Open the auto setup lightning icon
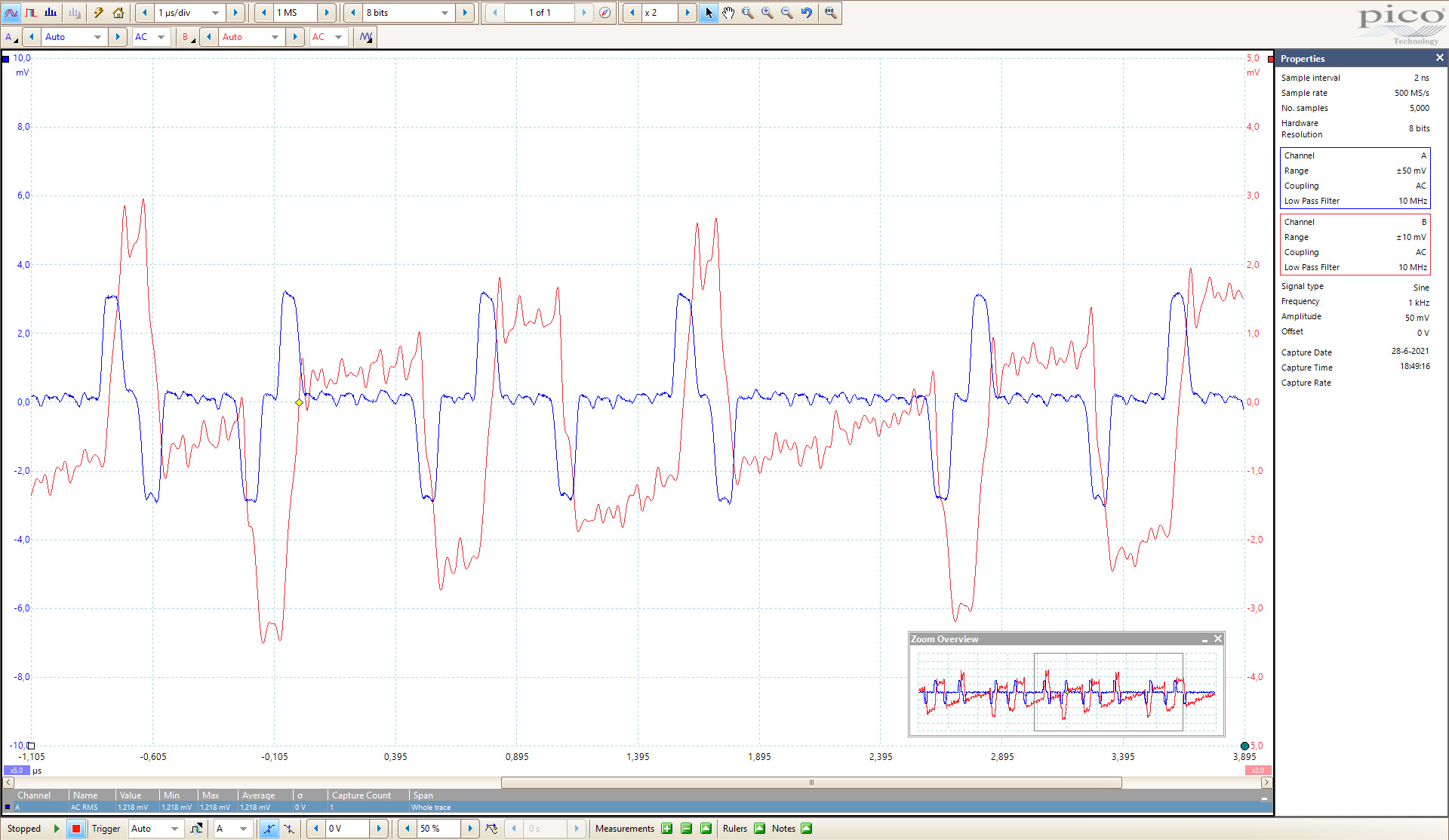Image resolution: width=1449 pixels, height=840 pixels. (x=98, y=13)
